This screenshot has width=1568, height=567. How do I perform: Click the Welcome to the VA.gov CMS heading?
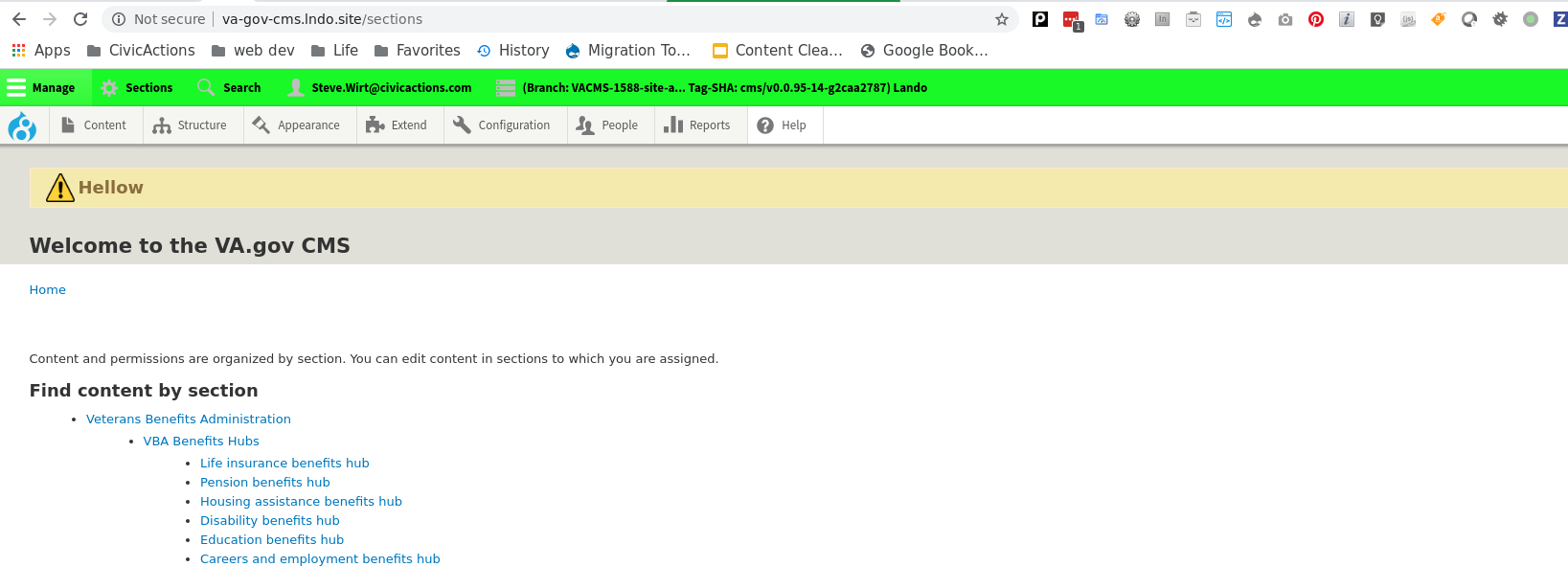[190, 246]
